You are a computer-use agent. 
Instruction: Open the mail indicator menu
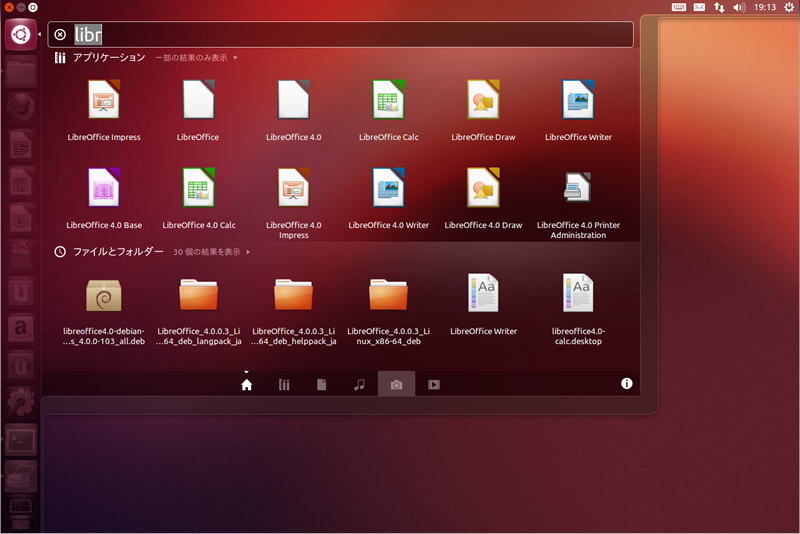click(x=699, y=7)
